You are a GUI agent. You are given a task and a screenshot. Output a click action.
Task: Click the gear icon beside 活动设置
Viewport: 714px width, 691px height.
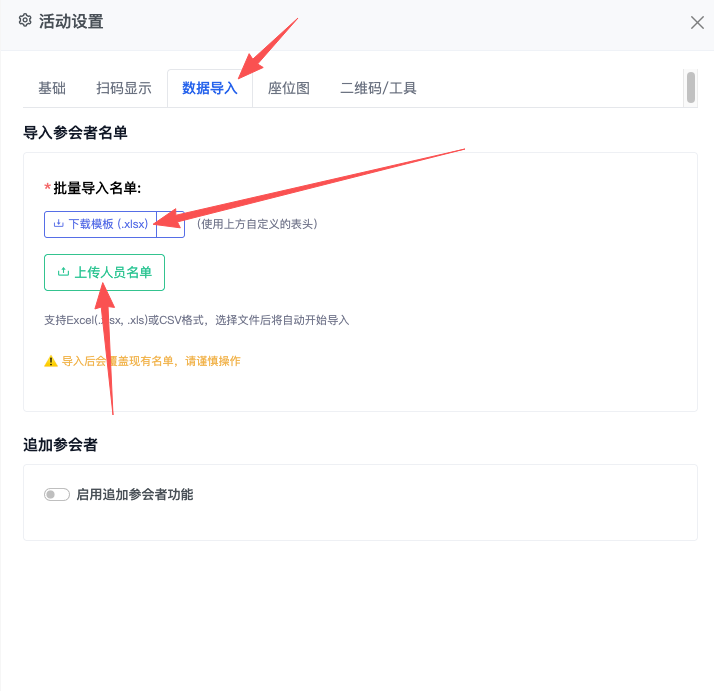point(25,20)
